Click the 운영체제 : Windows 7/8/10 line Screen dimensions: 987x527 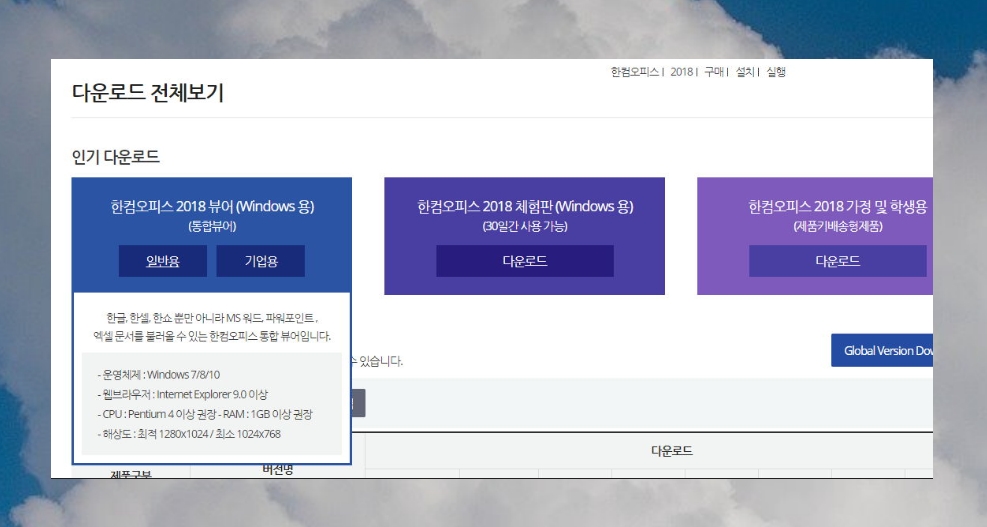(x=159, y=375)
